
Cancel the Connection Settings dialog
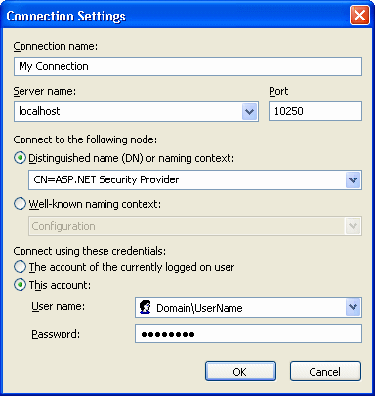click(x=325, y=371)
